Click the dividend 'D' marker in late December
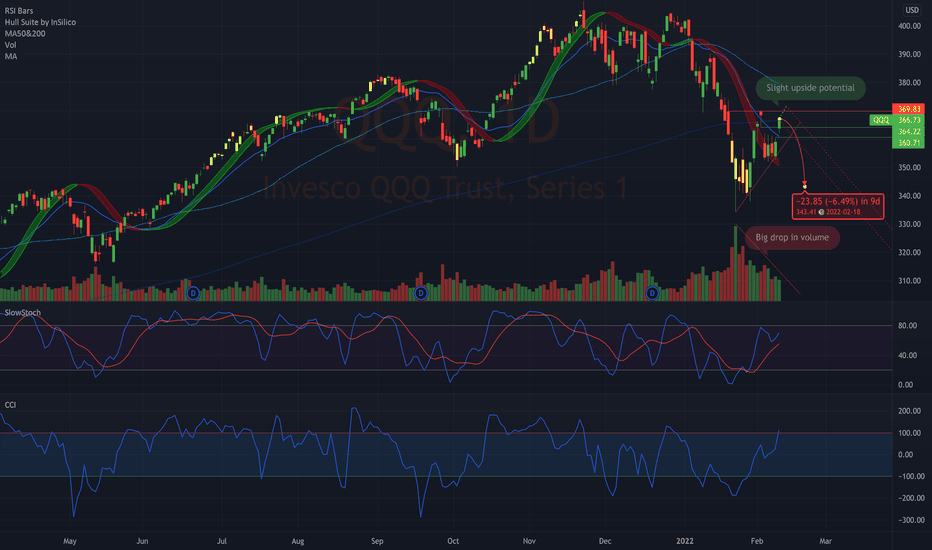The width and height of the screenshot is (932, 550). coord(652,293)
